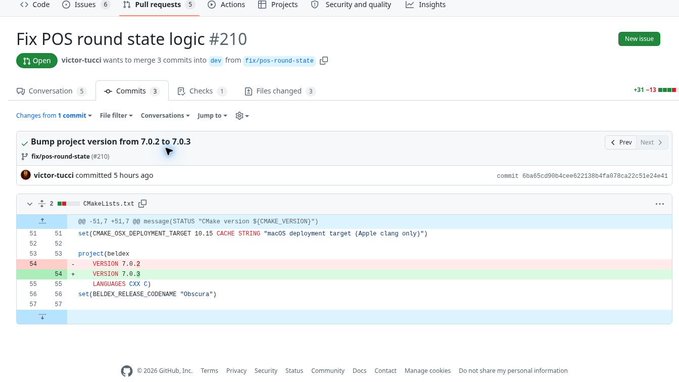The width and height of the screenshot is (679, 382).
Task: Switch to the Commits tab
Action: 132,91
